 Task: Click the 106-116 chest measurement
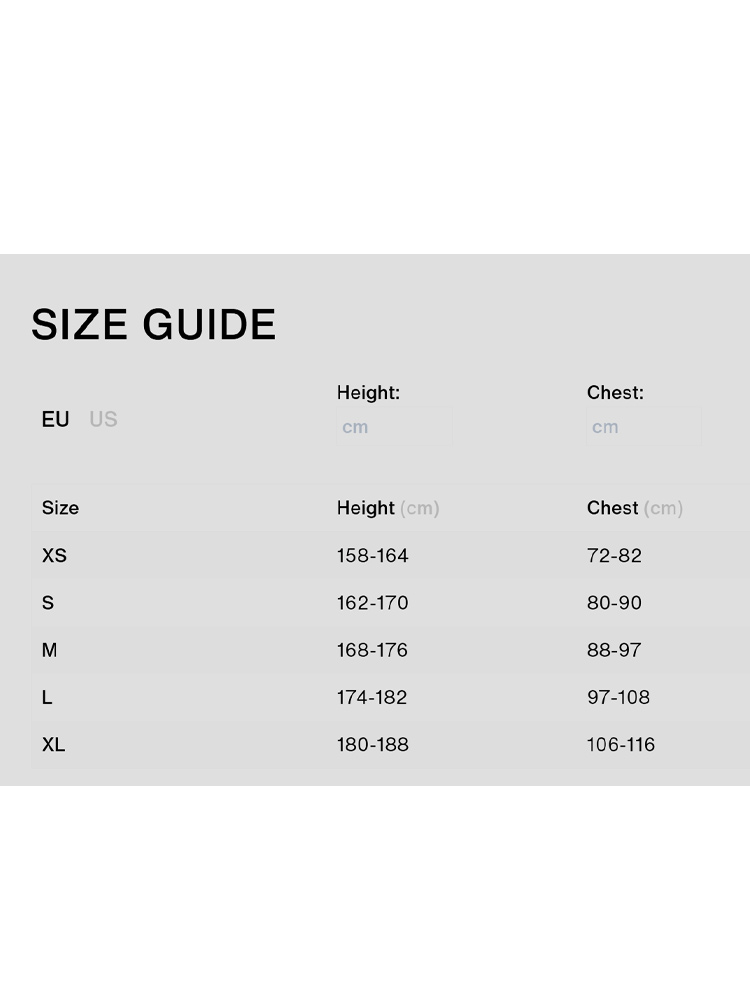(621, 744)
